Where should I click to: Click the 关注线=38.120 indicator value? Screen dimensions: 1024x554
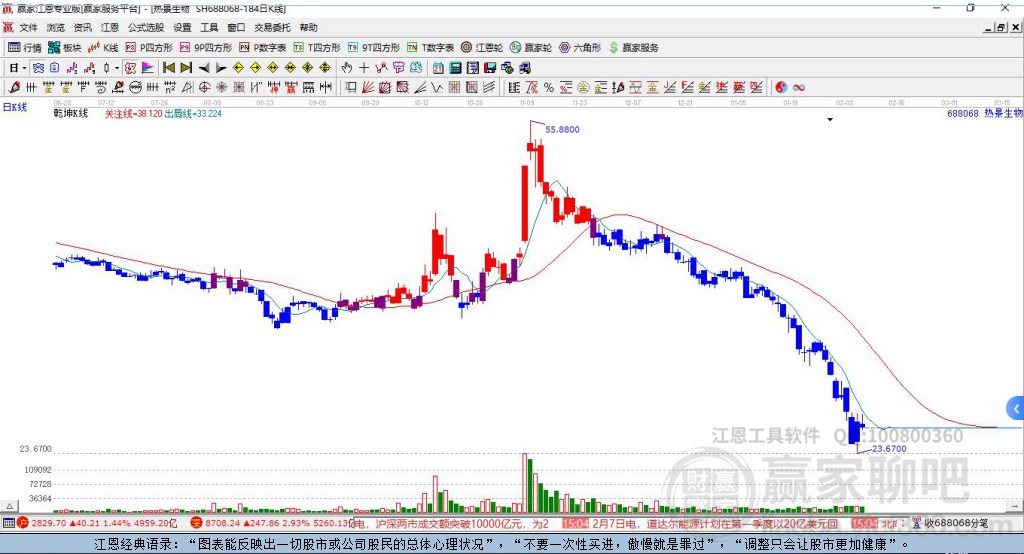pos(134,114)
